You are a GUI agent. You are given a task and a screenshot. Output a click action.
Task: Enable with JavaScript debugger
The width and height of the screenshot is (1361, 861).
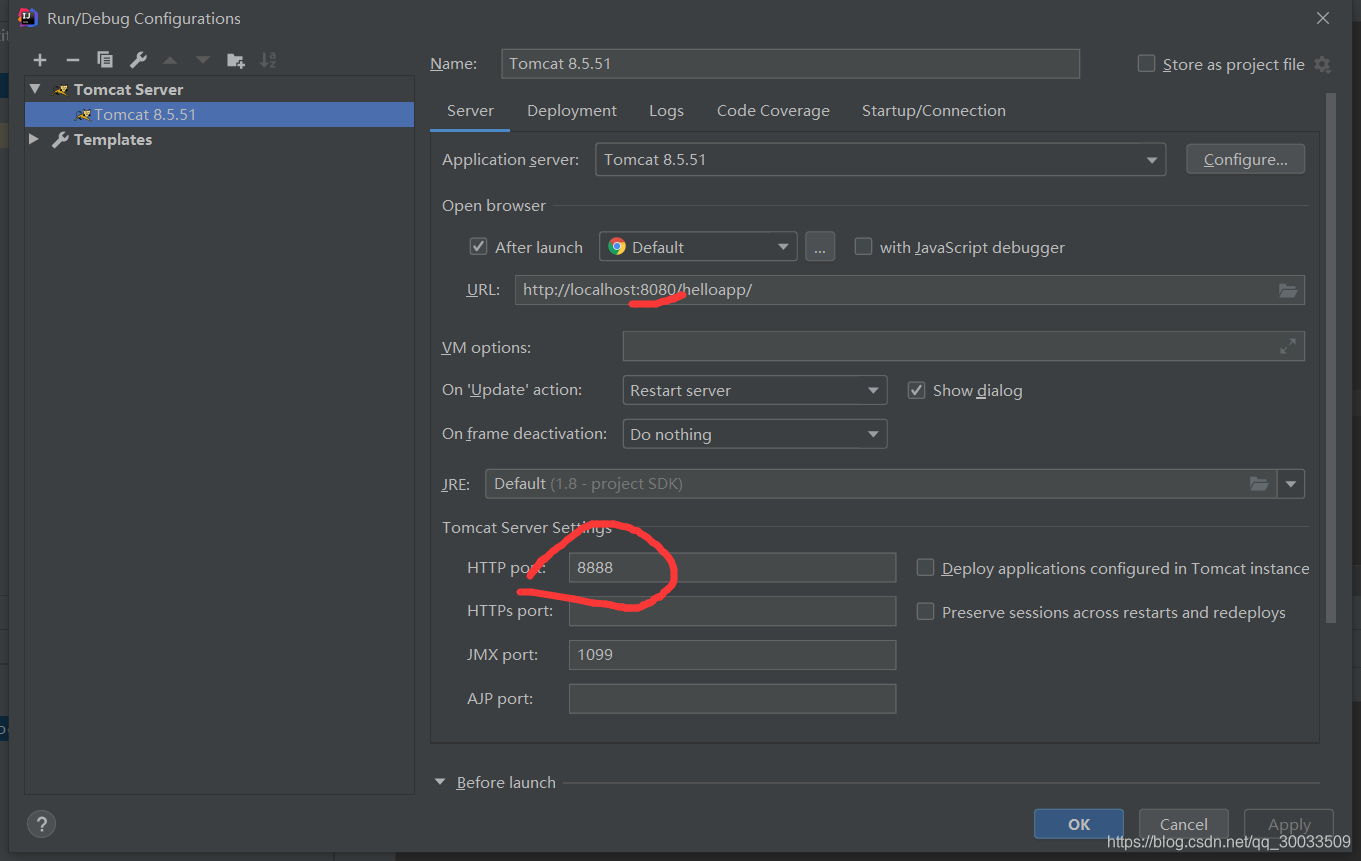(x=863, y=247)
